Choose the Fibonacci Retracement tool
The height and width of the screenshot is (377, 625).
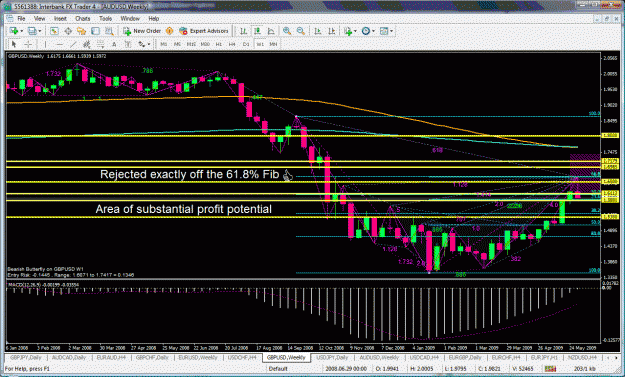pyautogui.click(x=100, y=44)
